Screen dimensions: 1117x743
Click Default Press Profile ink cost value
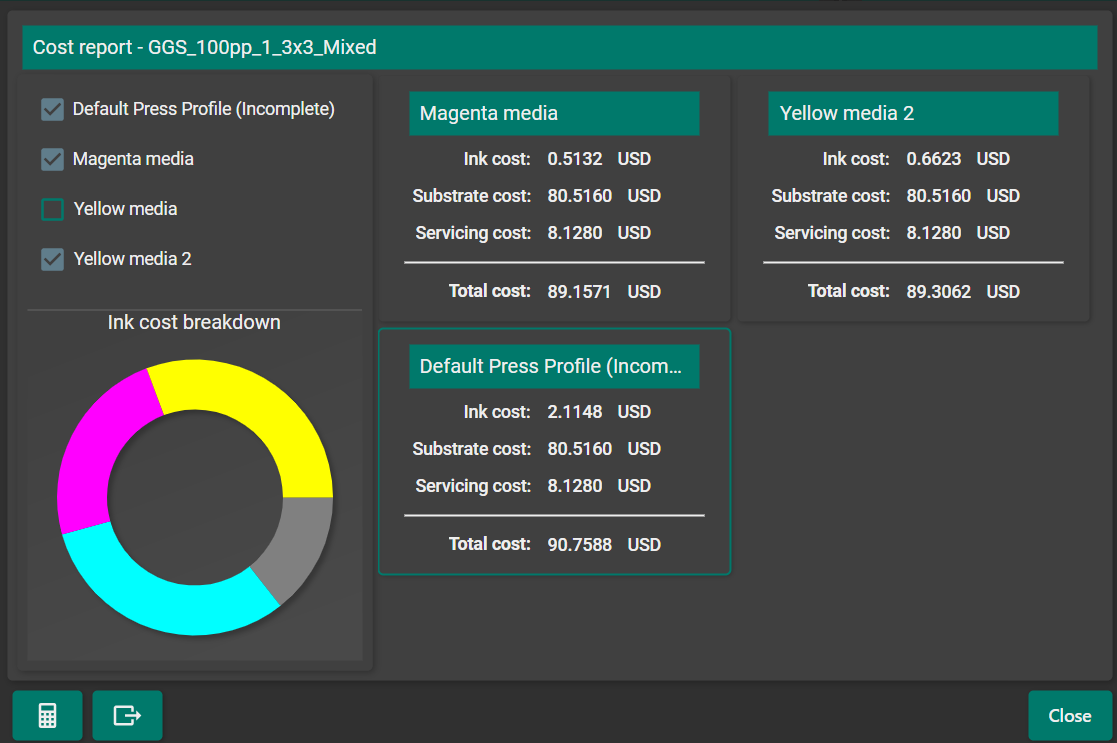(575, 412)
